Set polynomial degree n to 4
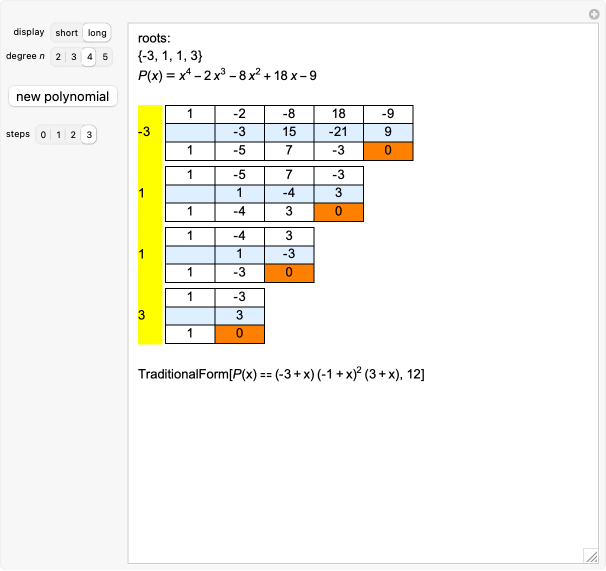Viewport: 606px width, 571px height. click(x=90, y=56)
